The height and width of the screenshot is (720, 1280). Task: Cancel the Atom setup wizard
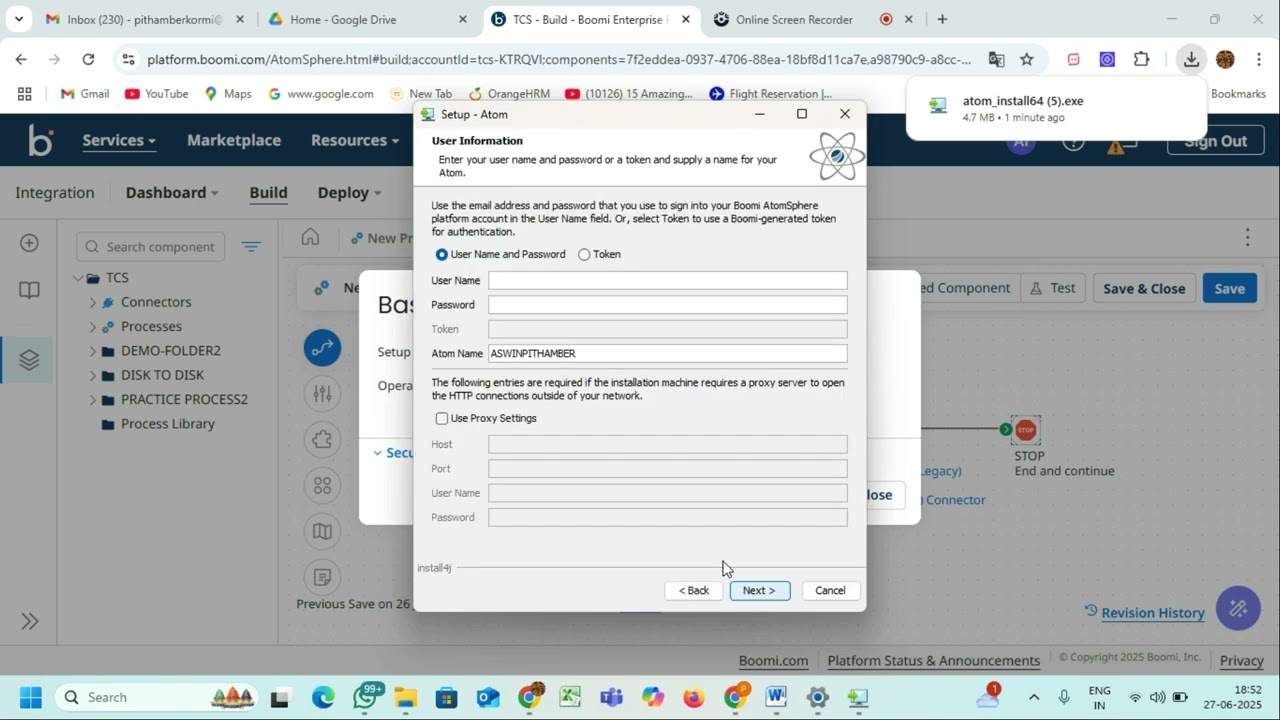tap(830, 590)
